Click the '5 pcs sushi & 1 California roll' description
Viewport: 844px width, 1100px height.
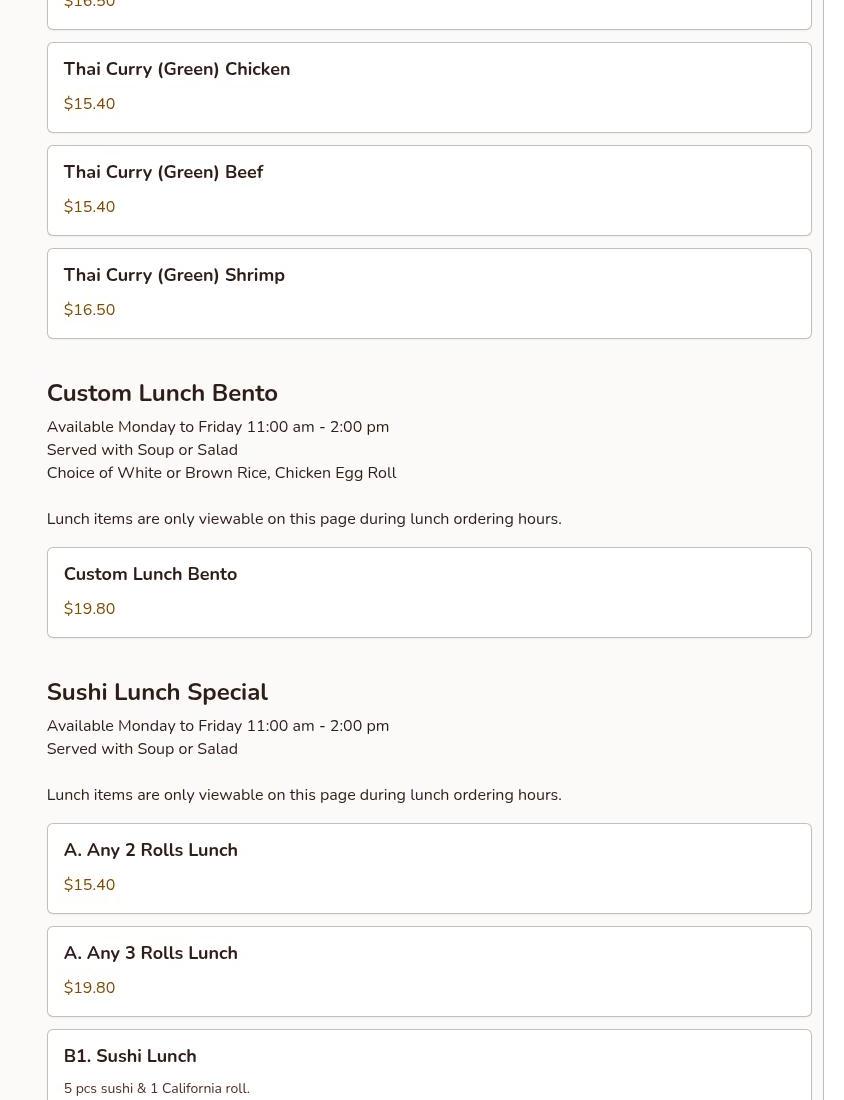click(156, 1089)
